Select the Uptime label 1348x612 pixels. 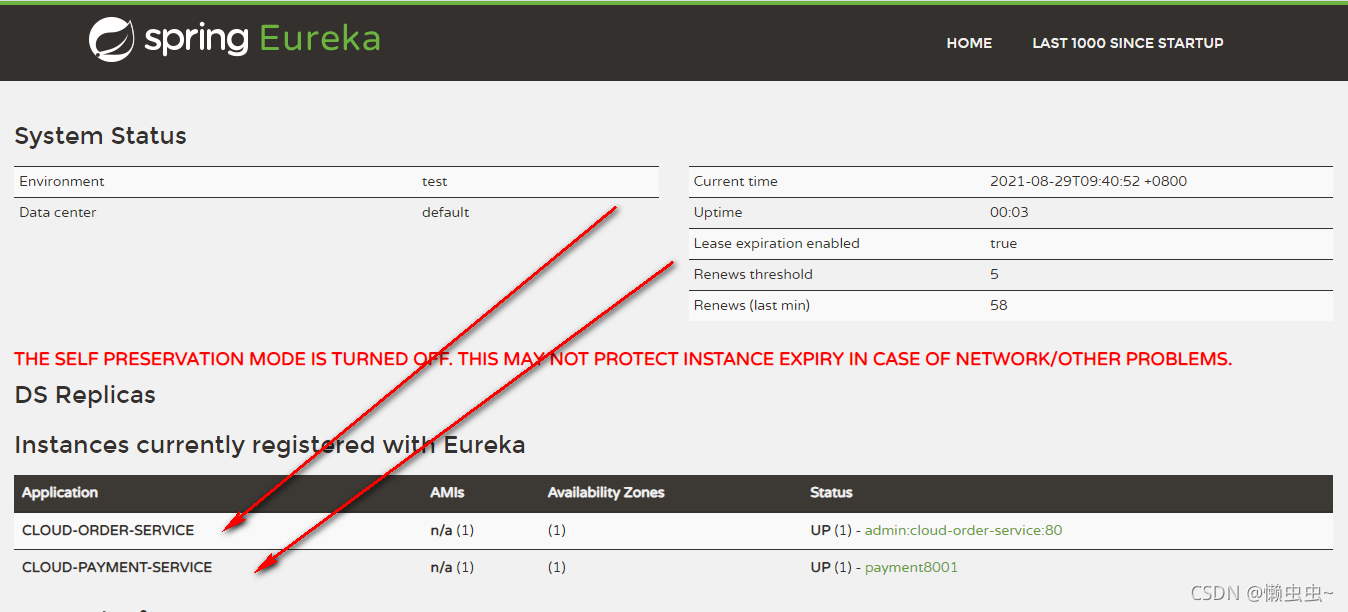[718, 212]
